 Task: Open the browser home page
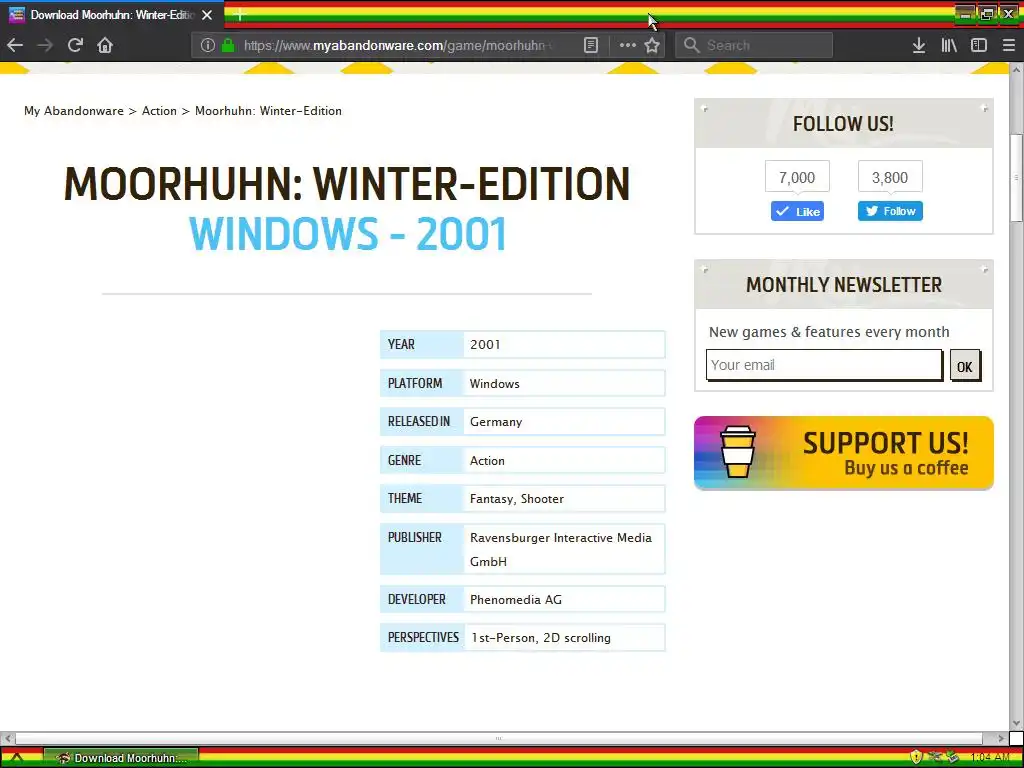pyautogui.click(x=105, y=45)
